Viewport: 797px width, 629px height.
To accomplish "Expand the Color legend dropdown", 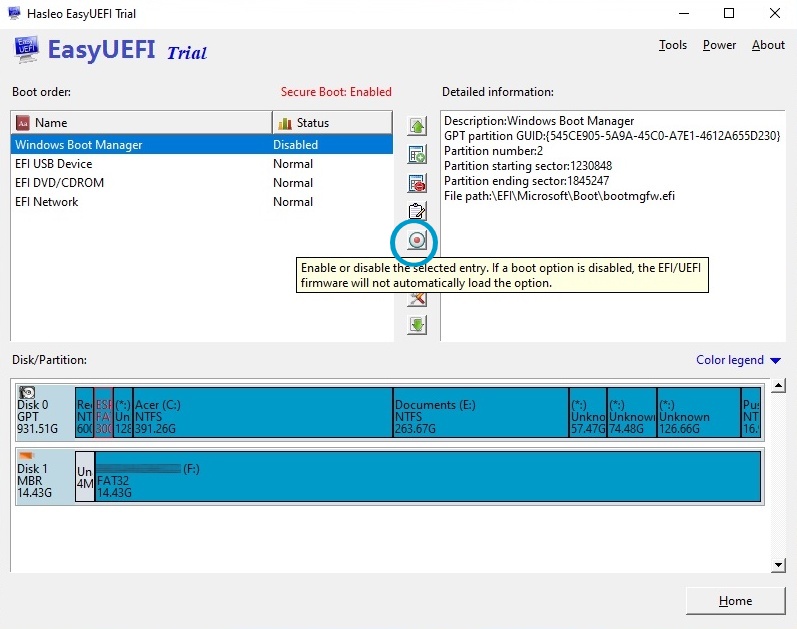I will [x=738, y=360].
